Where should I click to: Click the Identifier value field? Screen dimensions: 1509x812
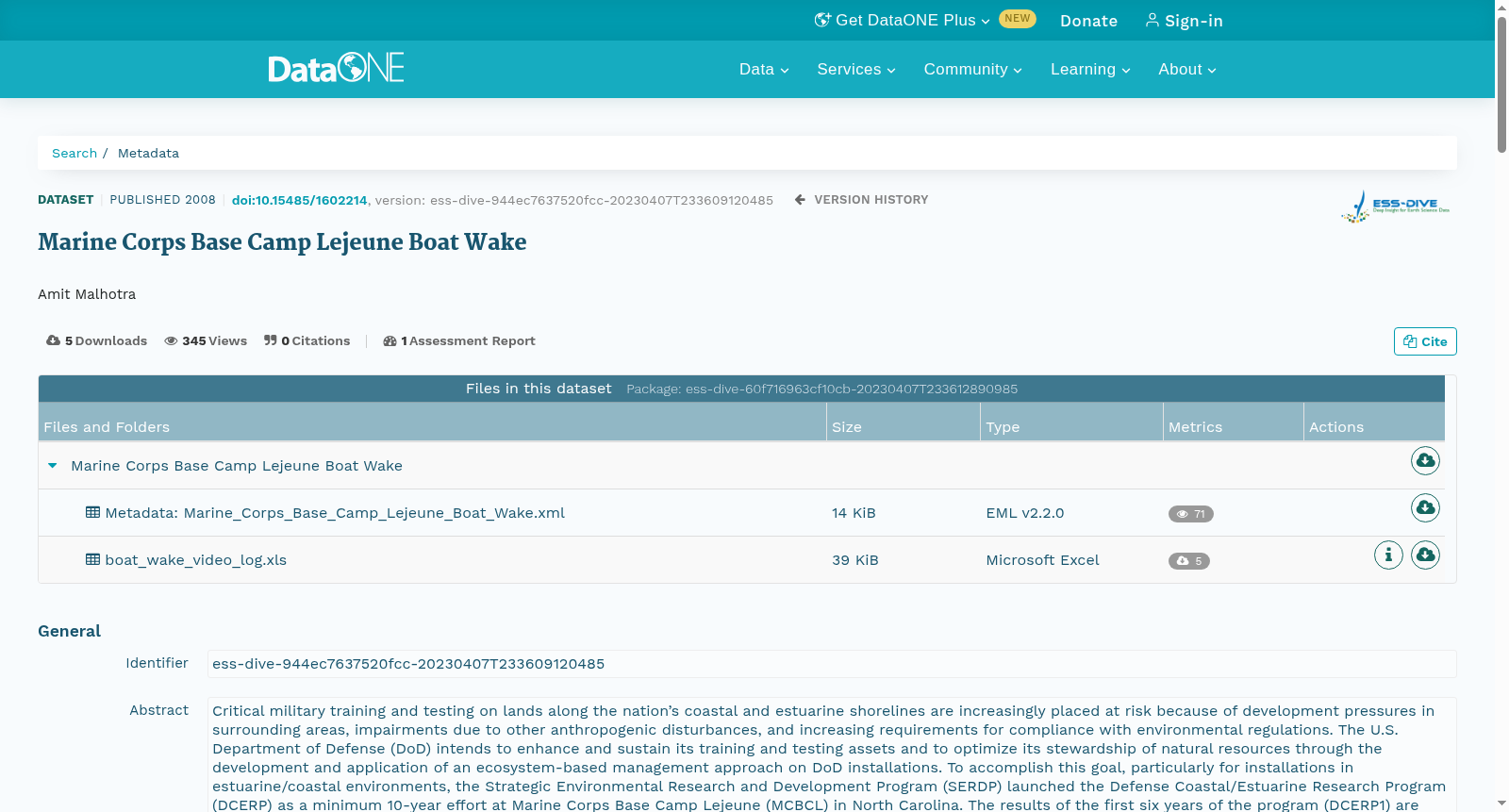pos(832,664)
